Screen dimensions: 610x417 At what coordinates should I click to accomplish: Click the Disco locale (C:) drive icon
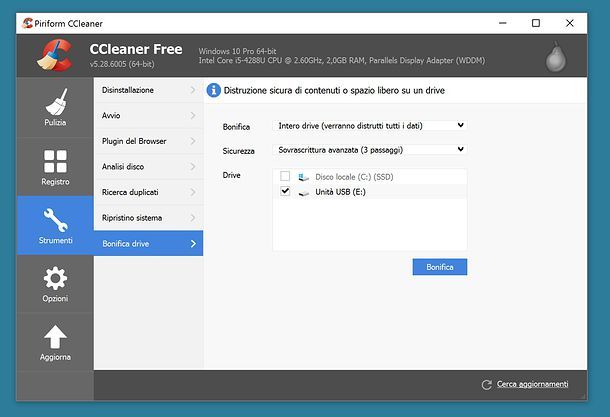[303, 177]
